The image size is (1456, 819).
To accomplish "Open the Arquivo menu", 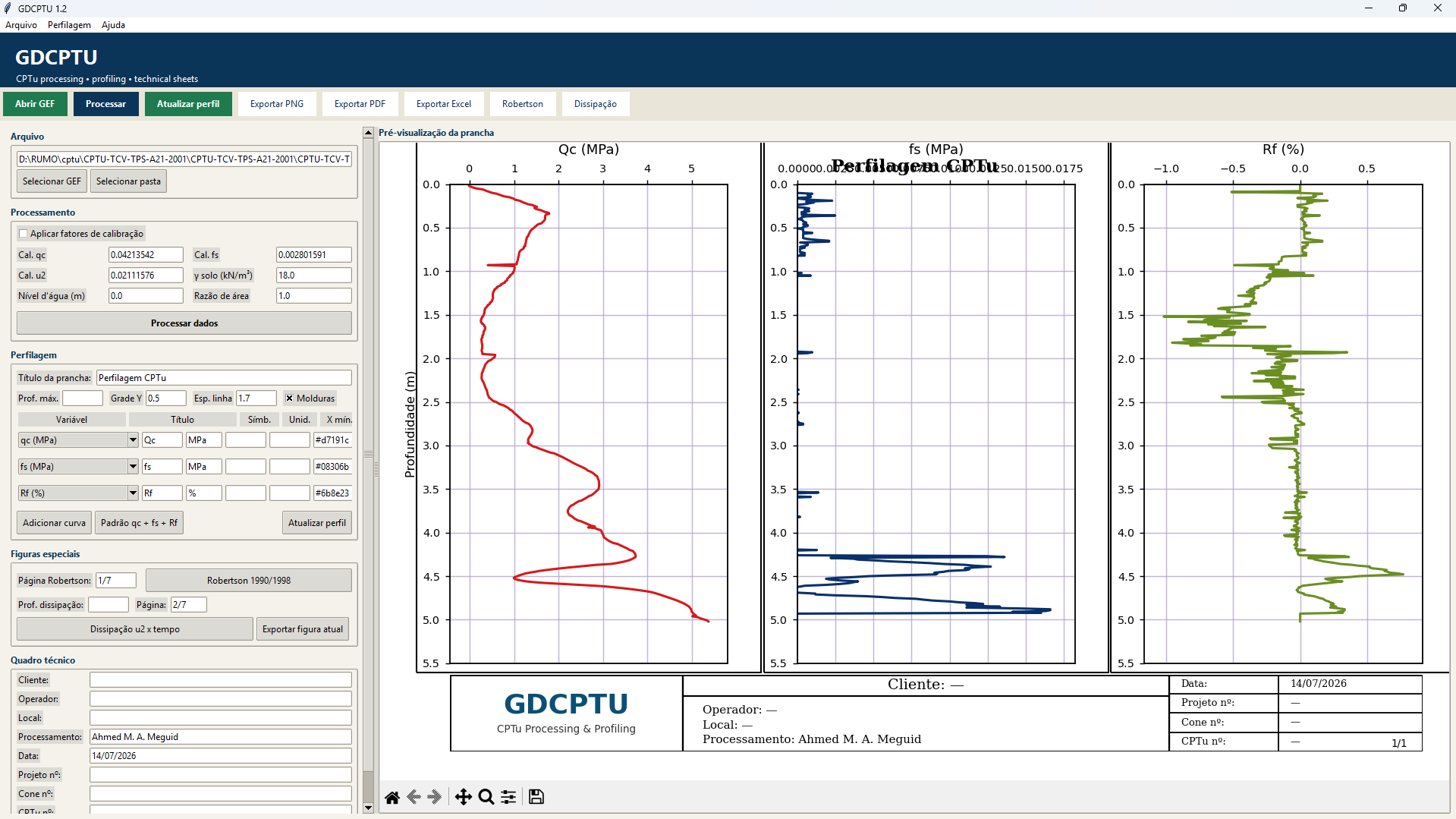I will (x=21, y=25).
